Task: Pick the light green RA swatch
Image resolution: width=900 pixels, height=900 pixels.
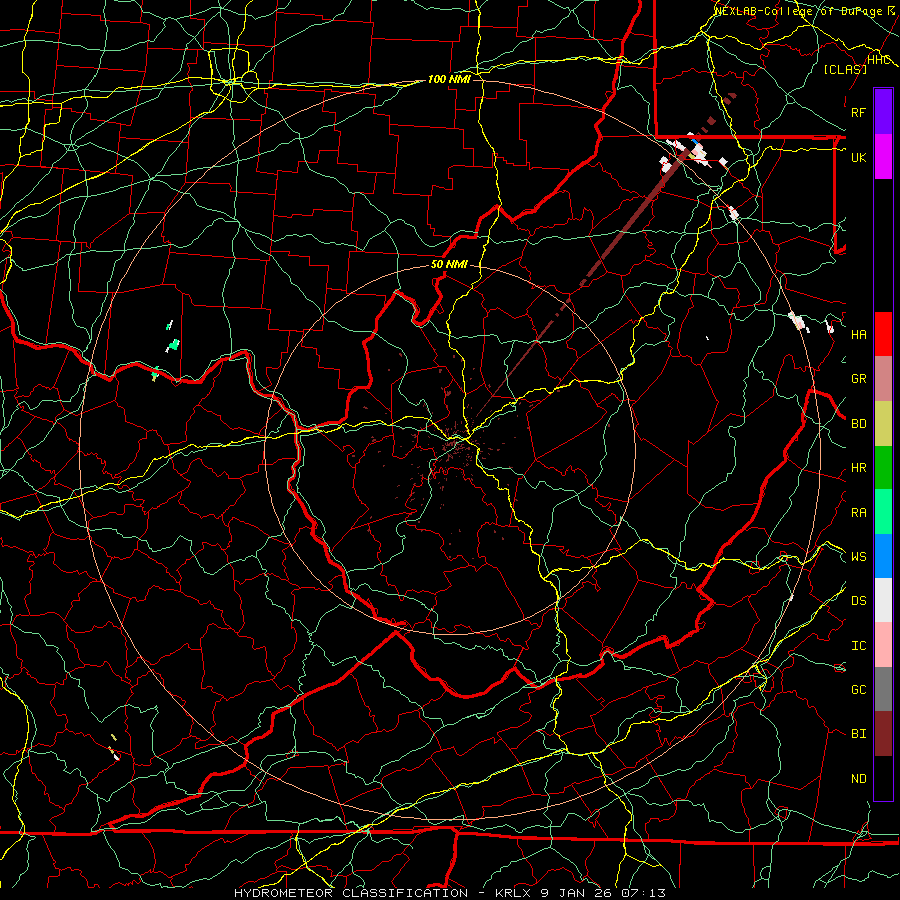Action: (x=883, y=512)
